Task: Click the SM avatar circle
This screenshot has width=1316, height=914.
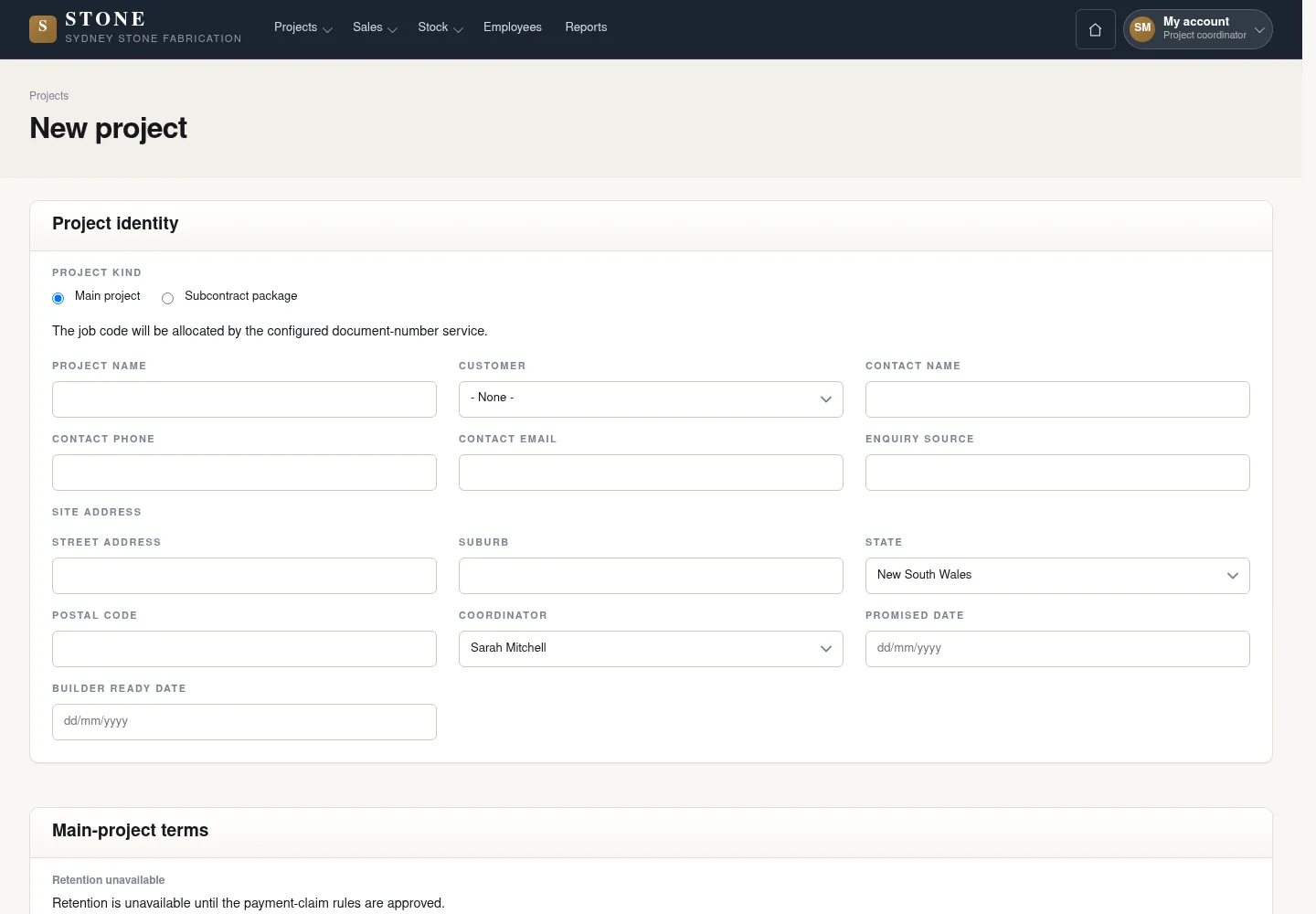Action: pyautogui.click(x=1142, y=28)
